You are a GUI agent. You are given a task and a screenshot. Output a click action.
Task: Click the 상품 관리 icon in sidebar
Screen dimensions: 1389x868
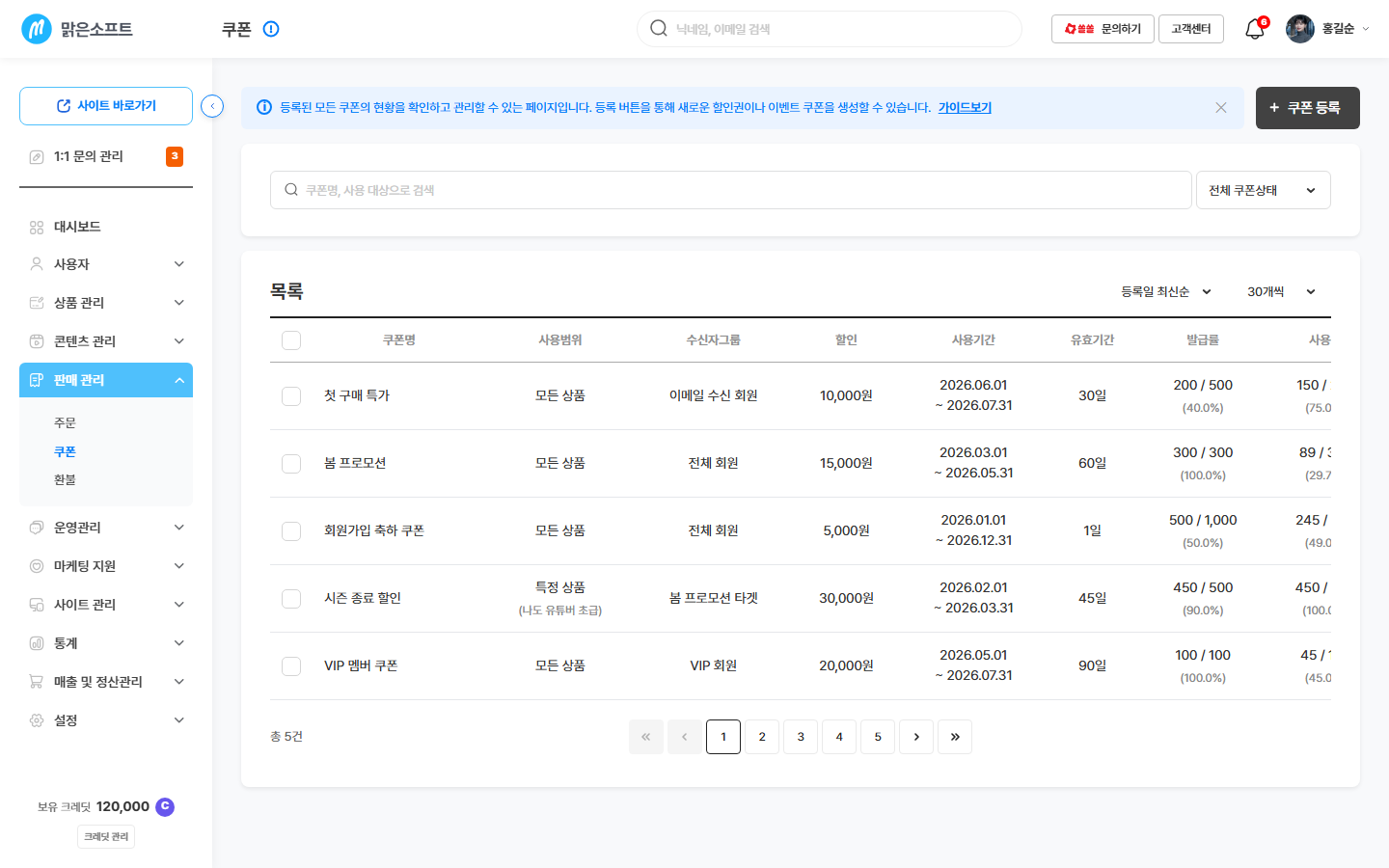pyautogui.click(x=37, y=303)
